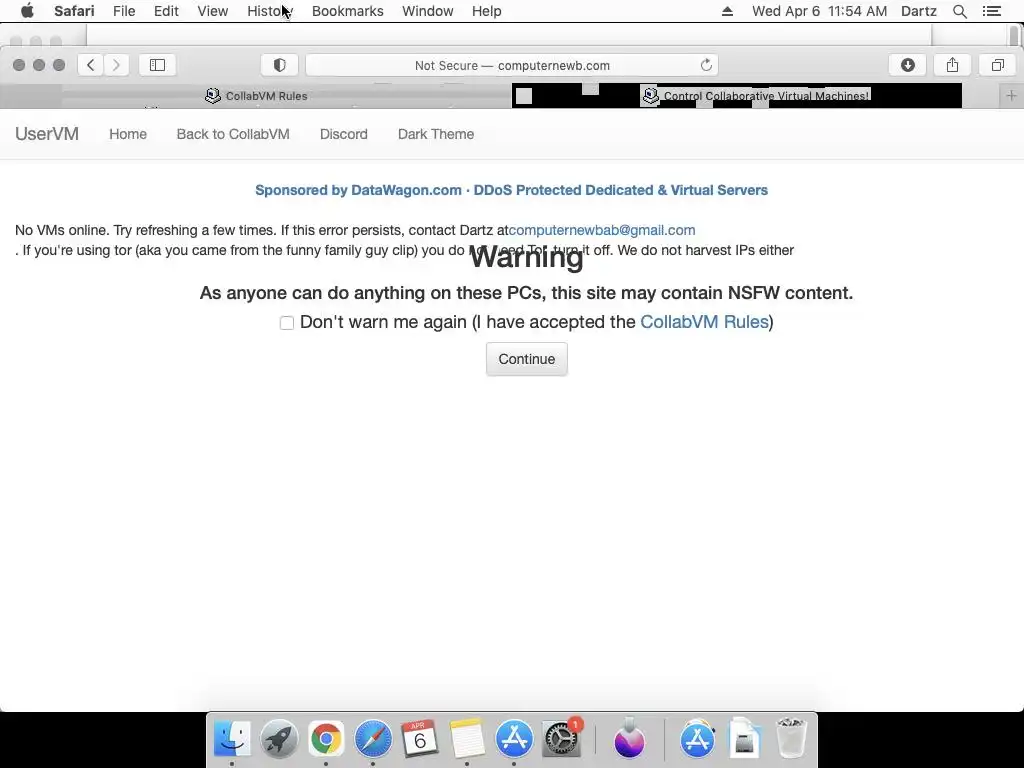
Task: Click the Home nav link
Action: (128, 134)
